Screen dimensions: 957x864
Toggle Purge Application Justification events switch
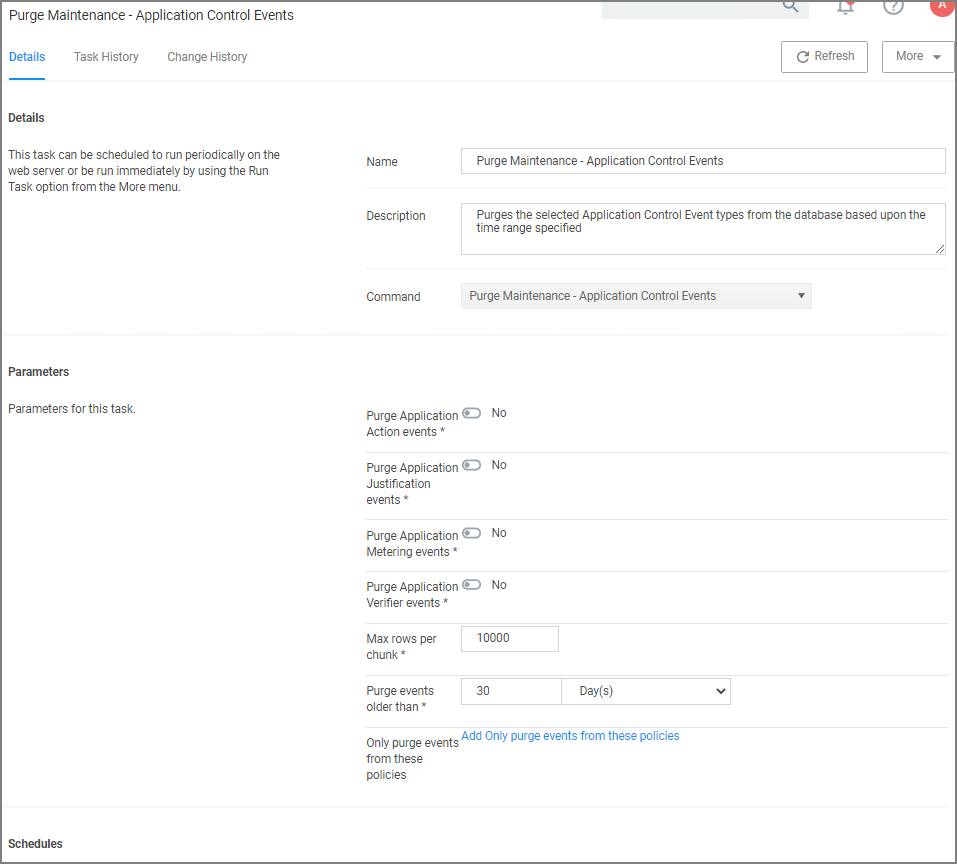(x=471, y=465)
